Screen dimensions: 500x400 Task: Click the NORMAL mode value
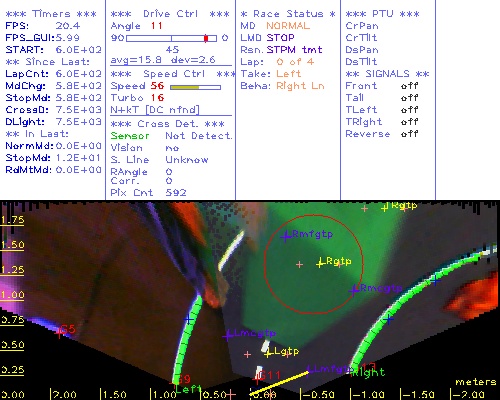288,26
